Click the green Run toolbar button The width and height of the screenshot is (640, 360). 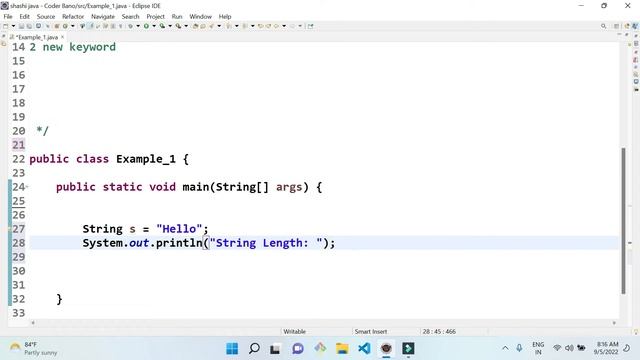pos(146,26)
